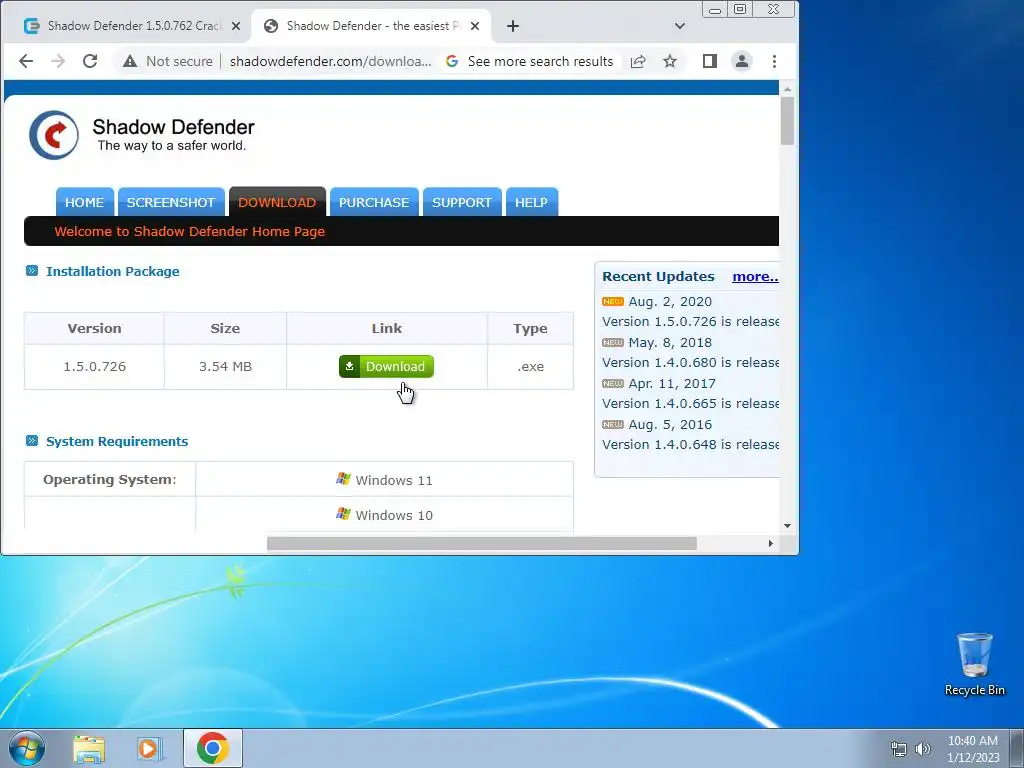Select the DOWNLOAD tab

tap(277, 202)
